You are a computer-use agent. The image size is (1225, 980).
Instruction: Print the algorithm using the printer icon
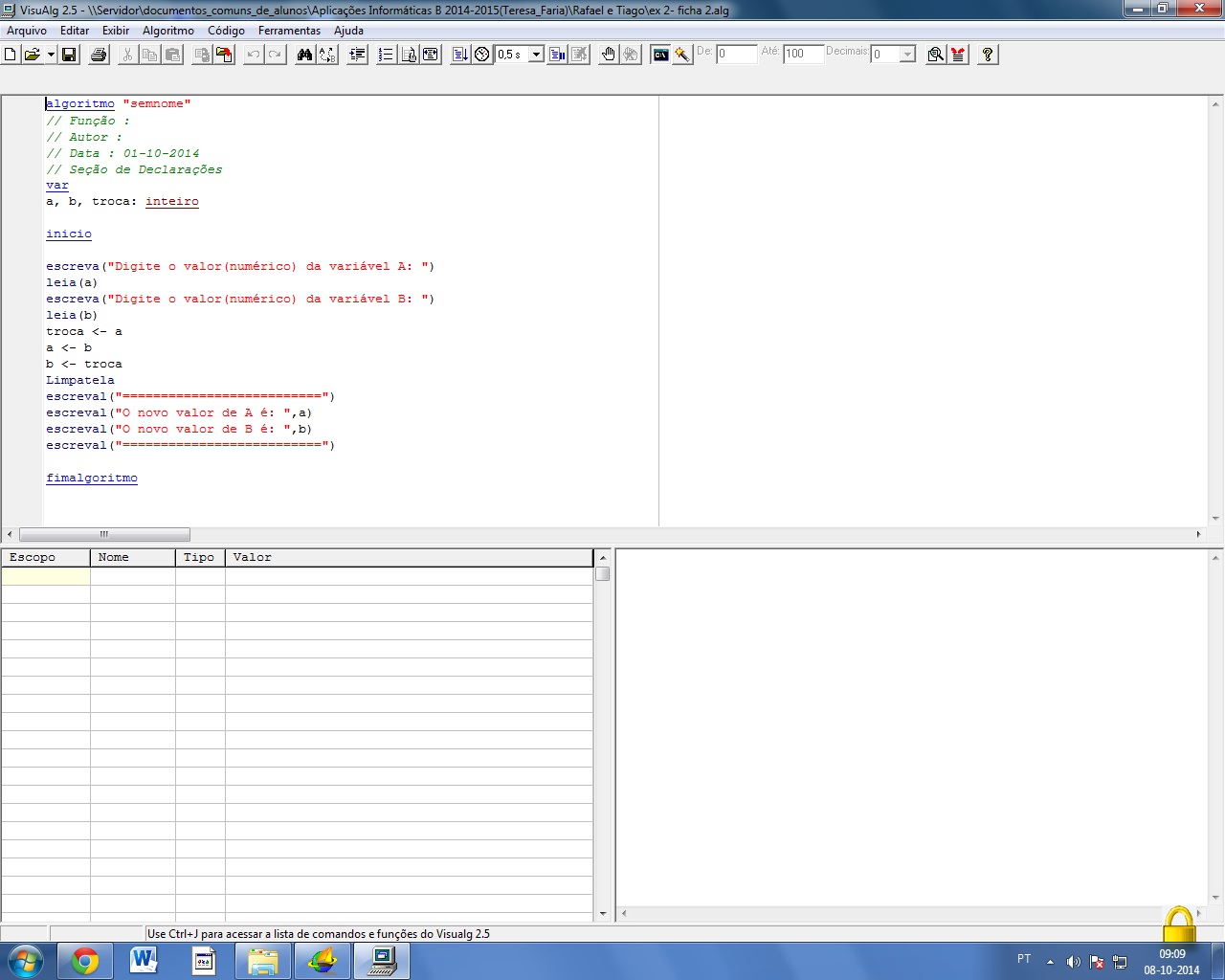[x=99, y=55]
